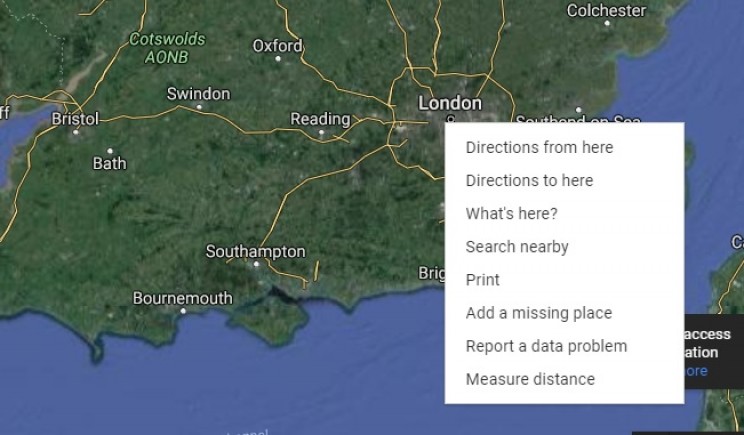Click 'What's here?' in context menu
The image size is (744, 435).
coord(511,214)
